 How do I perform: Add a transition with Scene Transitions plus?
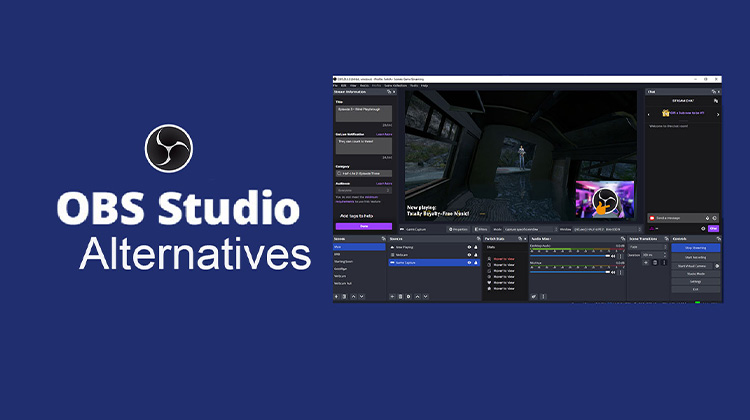[646, 263]
